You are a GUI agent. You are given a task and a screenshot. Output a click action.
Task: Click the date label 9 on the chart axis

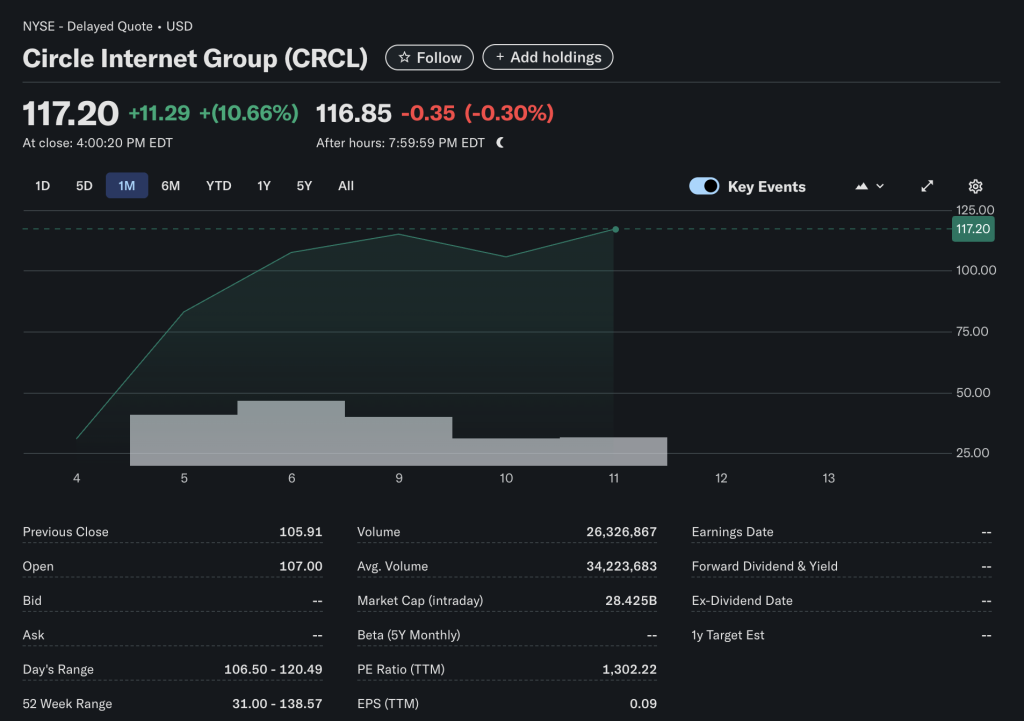(399, 478)
